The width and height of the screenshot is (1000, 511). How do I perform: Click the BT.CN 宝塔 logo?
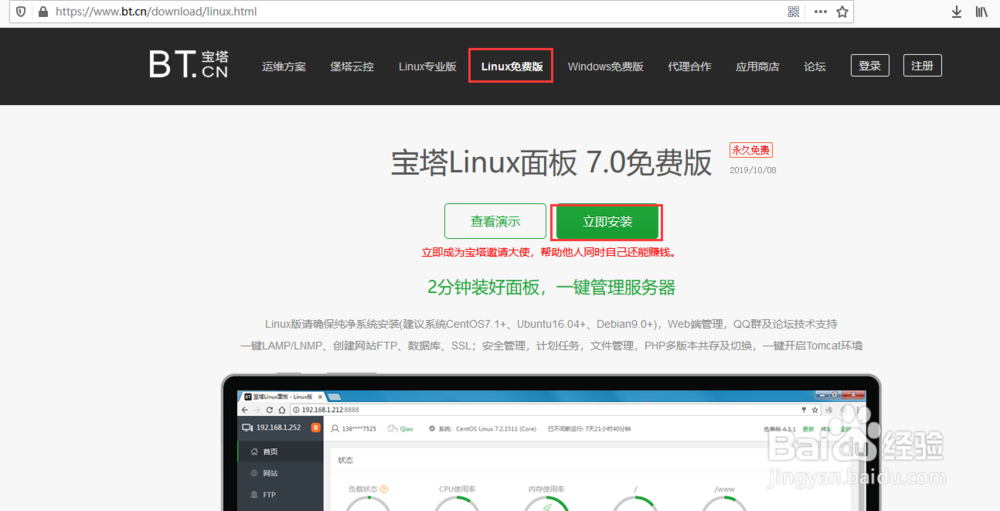[188, 64]
